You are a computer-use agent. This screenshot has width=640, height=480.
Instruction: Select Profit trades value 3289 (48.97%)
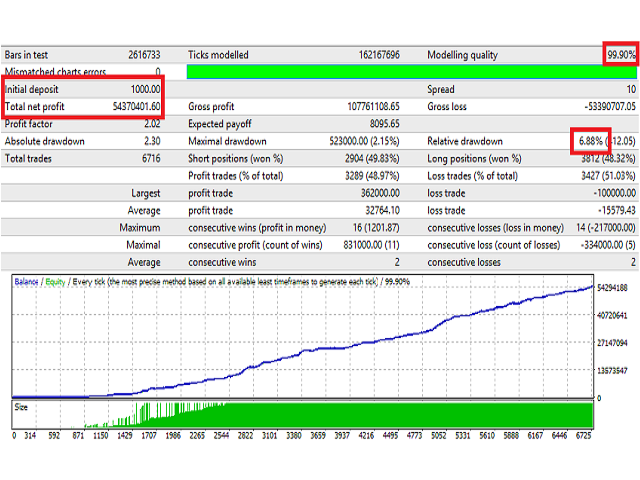click(x=372, y=176)
